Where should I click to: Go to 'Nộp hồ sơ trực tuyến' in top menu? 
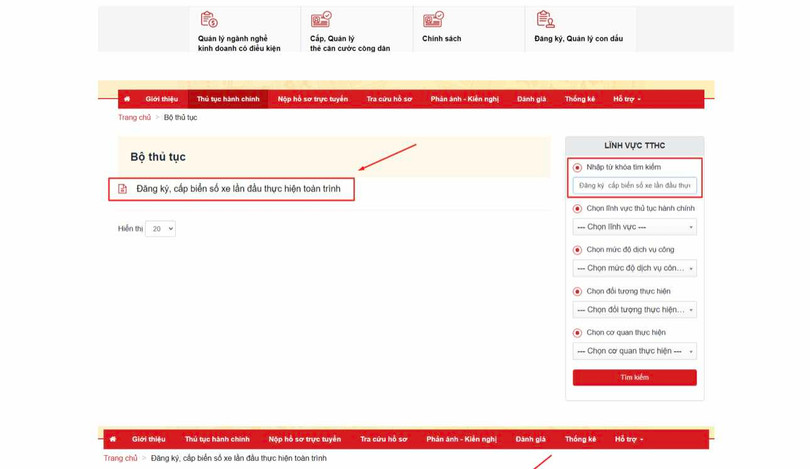pyautogui.click(x=313, y=99)
